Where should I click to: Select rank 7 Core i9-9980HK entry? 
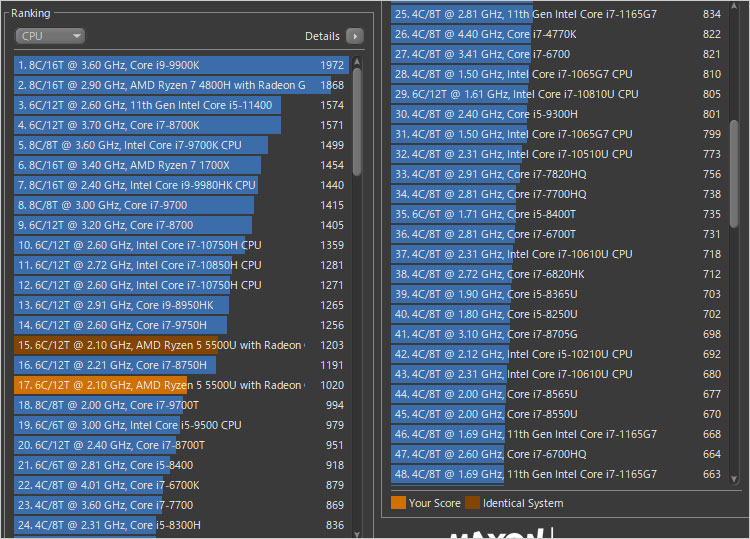[x=182, y=185]
